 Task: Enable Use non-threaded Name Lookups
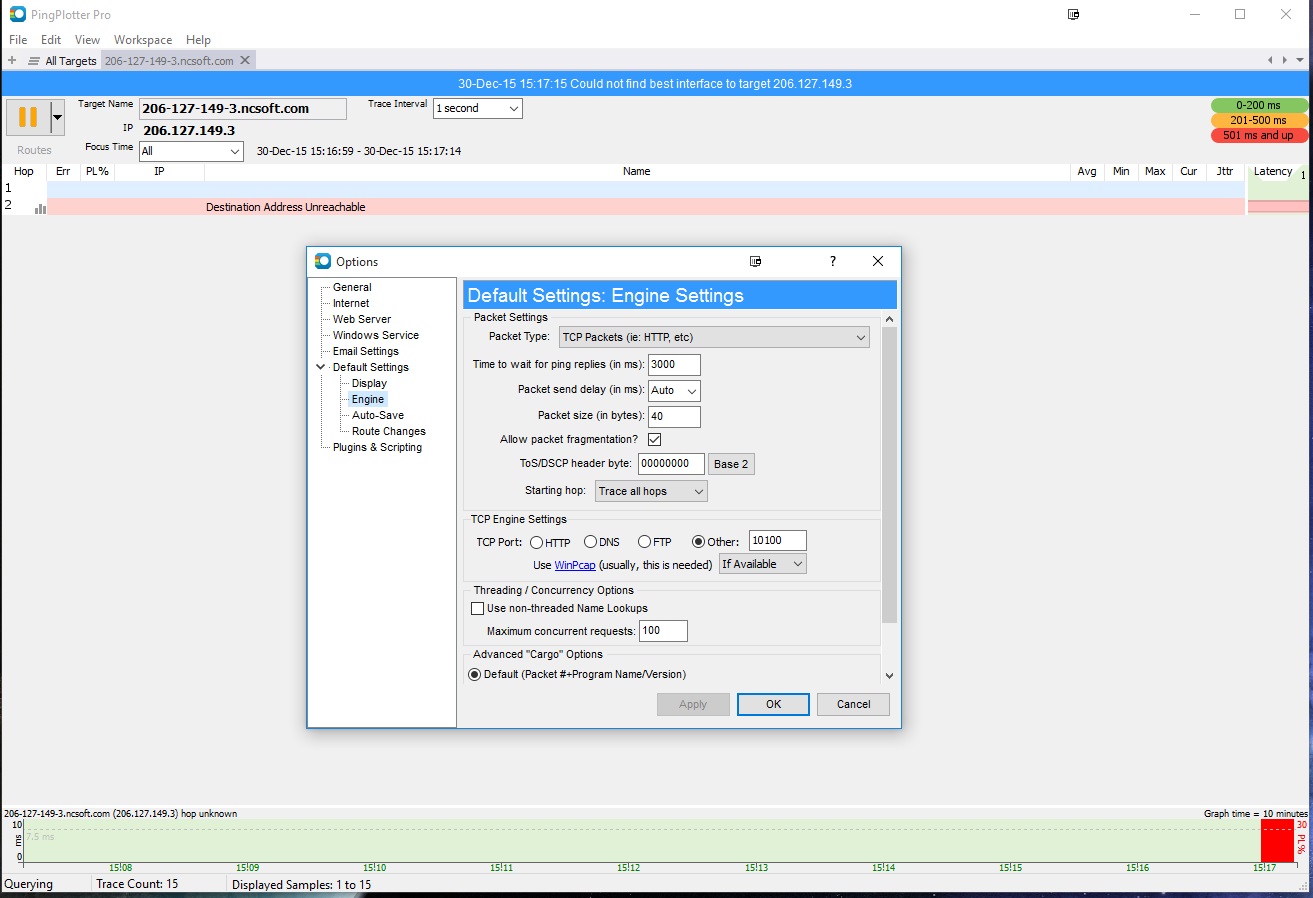pos(477,608)
